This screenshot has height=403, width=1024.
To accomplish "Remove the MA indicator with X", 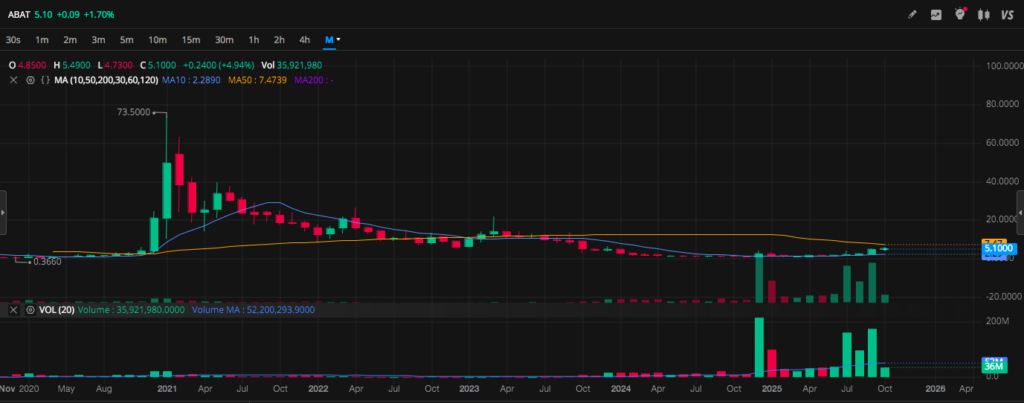I will pyautogui.click(x=15, y=79).
